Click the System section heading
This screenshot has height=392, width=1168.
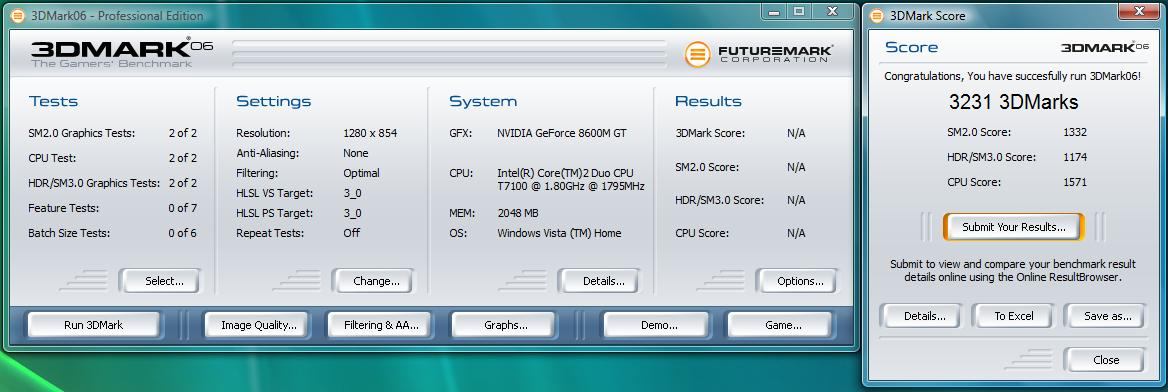tap(483, 101)
